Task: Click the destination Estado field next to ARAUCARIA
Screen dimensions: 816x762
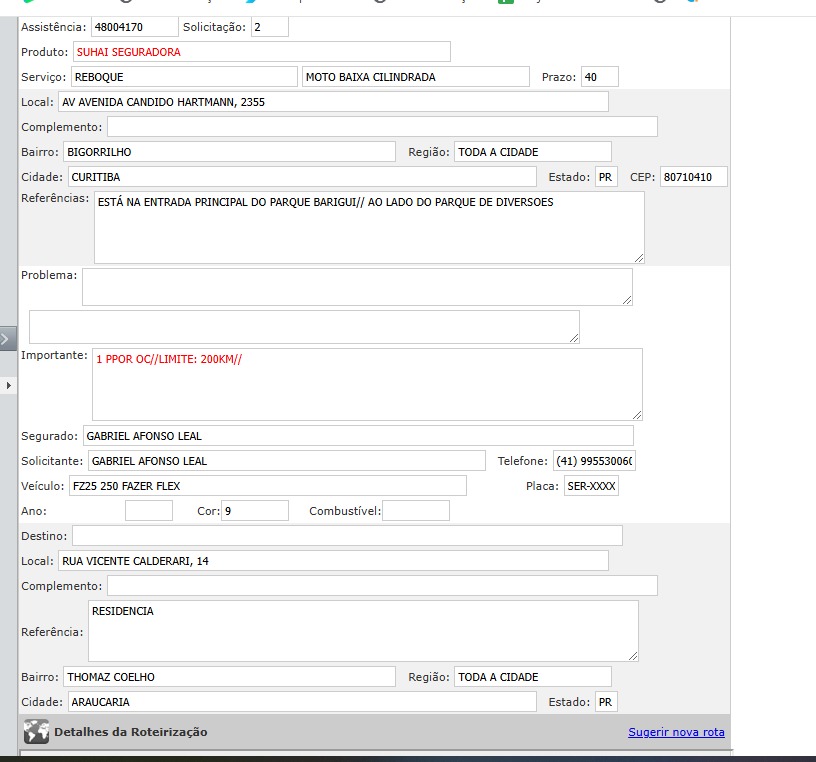Action: point(606,702)
